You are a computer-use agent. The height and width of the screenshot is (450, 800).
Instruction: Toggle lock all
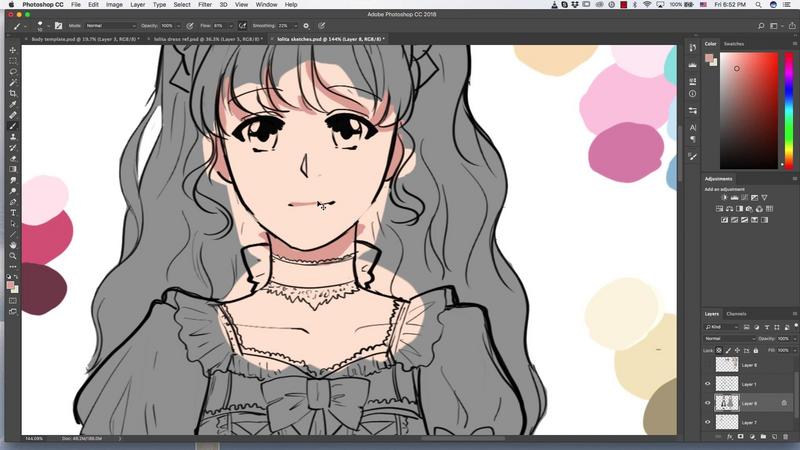pos(756,351)
